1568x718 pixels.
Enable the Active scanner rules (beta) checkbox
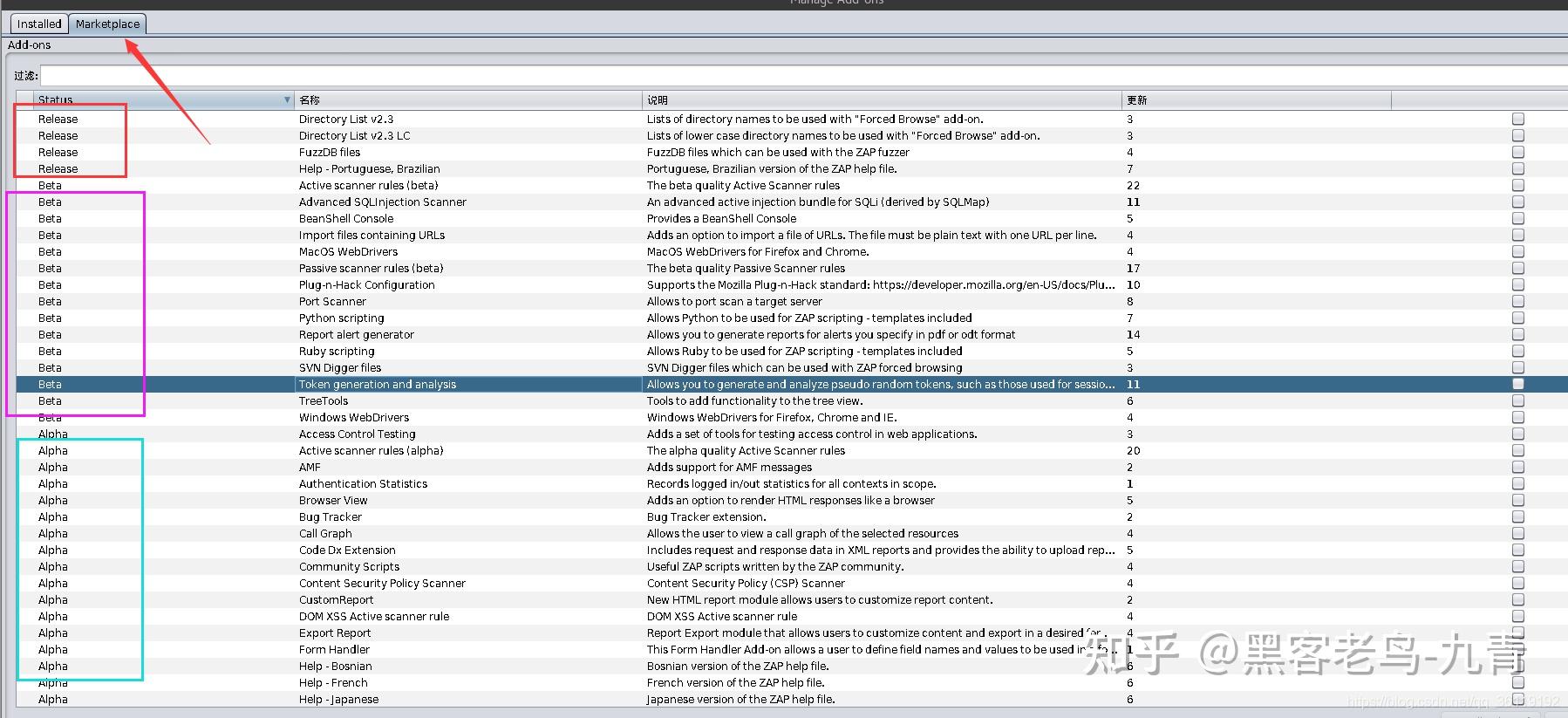1518,185
